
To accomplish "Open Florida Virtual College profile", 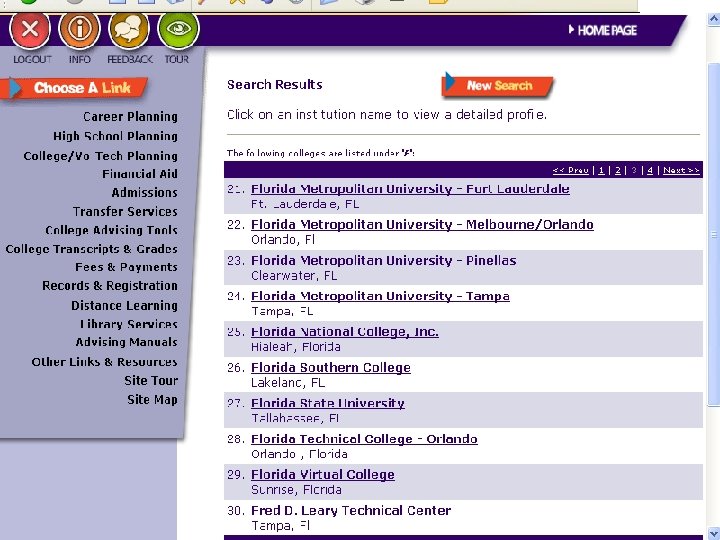I will pos(323,474).
